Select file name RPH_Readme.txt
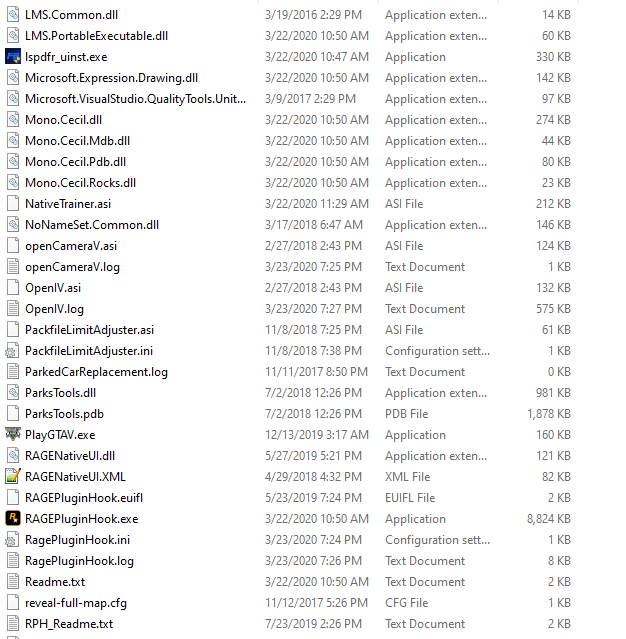This screenshot has width=626, height=639. tap(69, 624)
